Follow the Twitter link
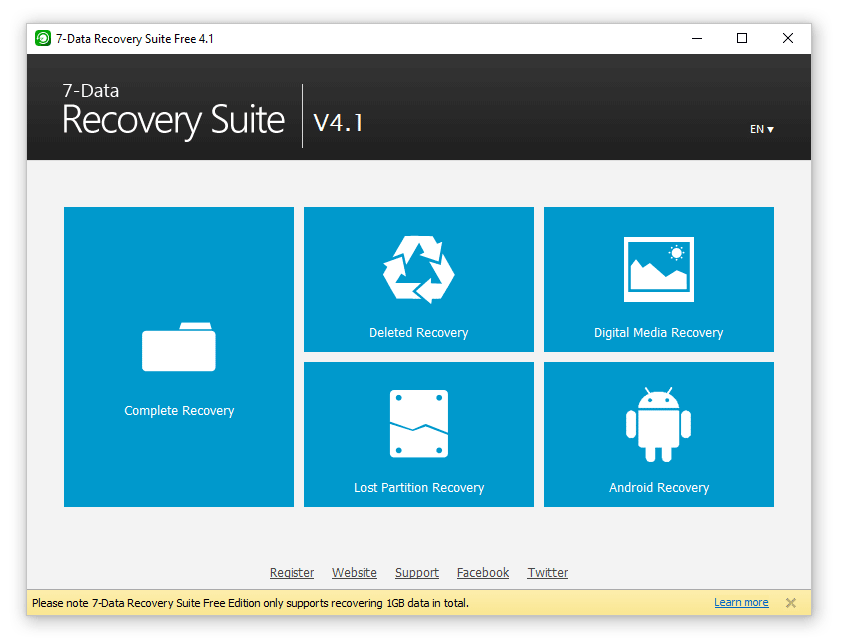The width and height of the screenshot is (845, 642). 548,572
